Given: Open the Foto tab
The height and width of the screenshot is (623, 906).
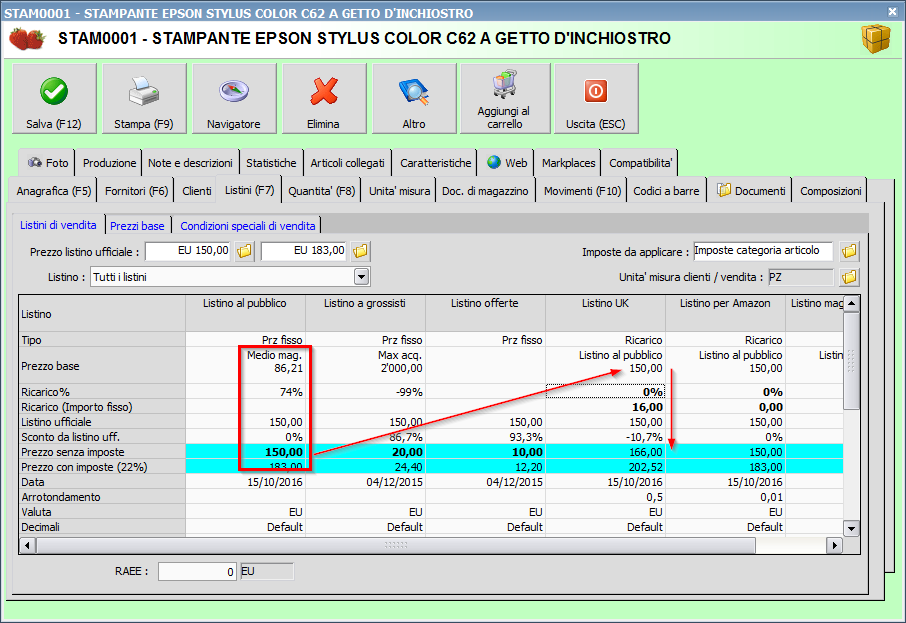Looking at the screenshot, I should click(x=47, y=163).
